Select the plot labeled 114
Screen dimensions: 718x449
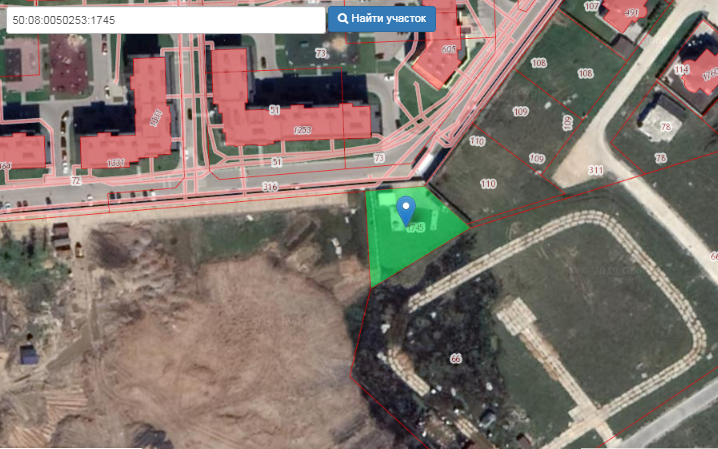pos(681,70)
